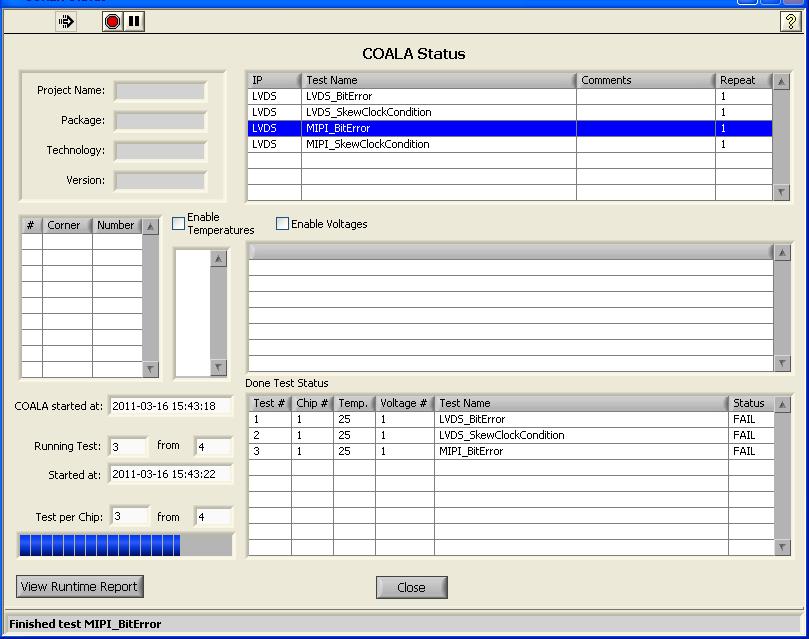Enable Temperatures checkbox
Viewport: 809px width, 639px height.
[x=179, y=223]
